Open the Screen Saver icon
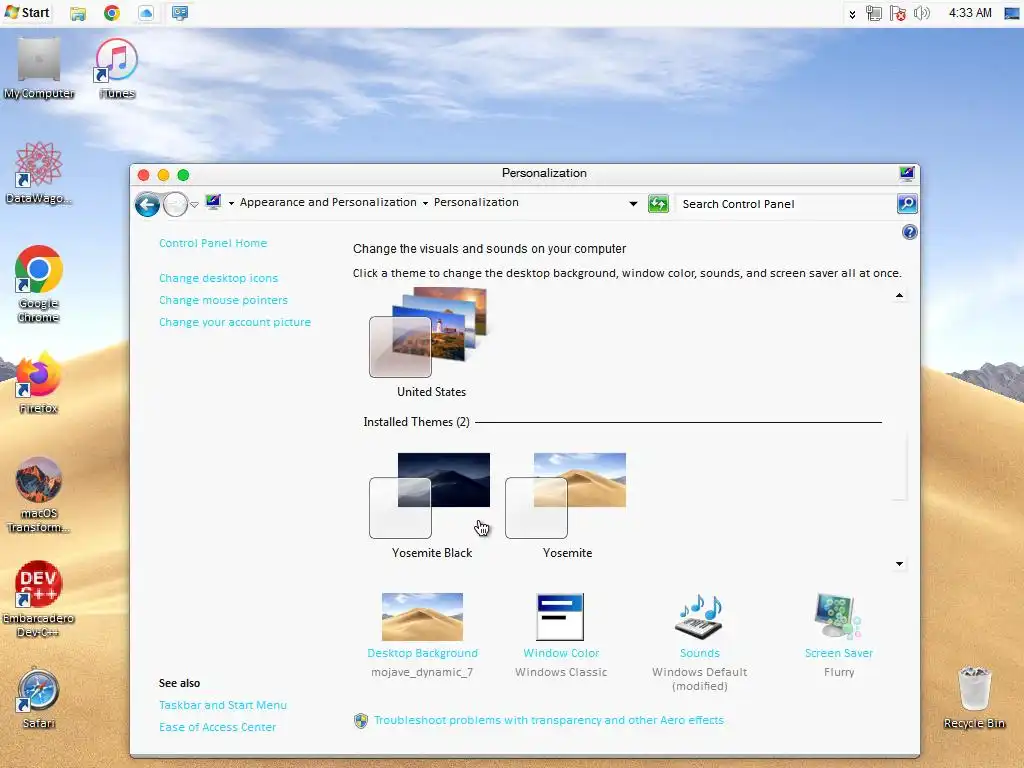The width and height of the screenshot is (1024, 768). [838, 616]
